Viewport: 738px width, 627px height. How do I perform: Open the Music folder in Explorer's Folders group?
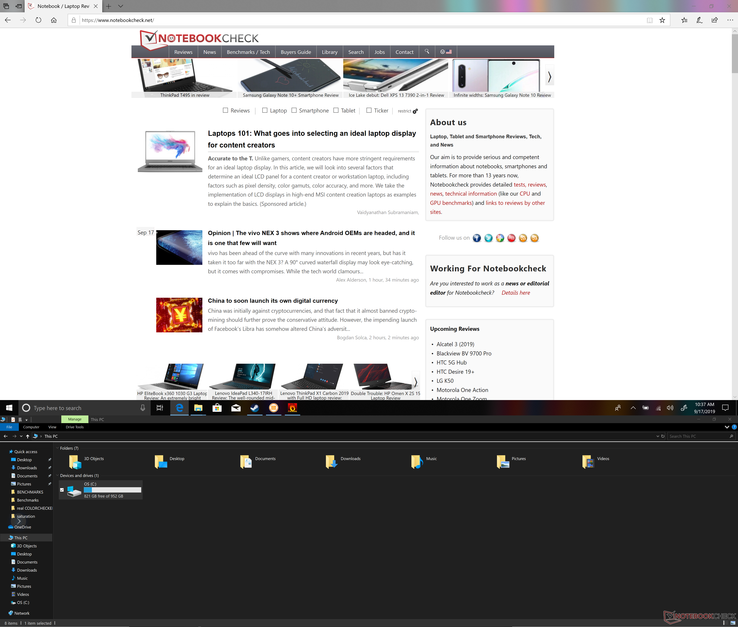click(x=424, y=461)
